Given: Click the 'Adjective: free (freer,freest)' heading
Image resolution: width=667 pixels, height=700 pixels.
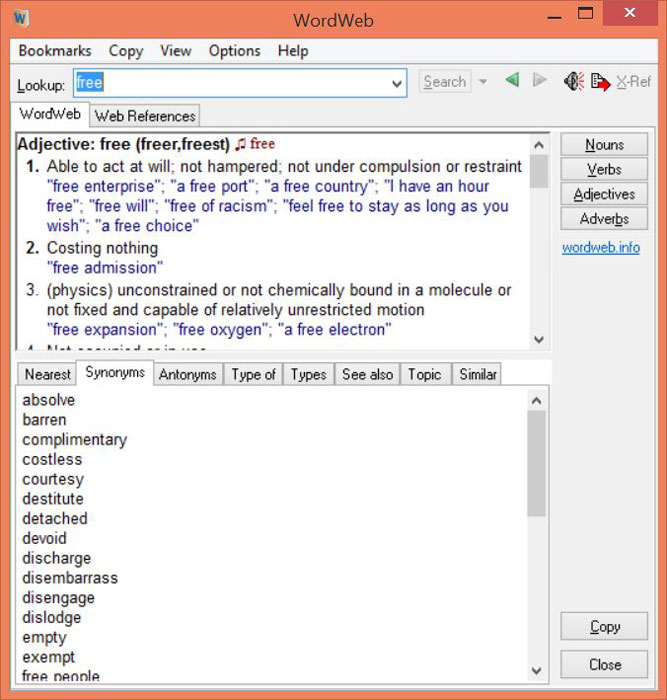Looking at the screenshot, I should click(124, 144).
